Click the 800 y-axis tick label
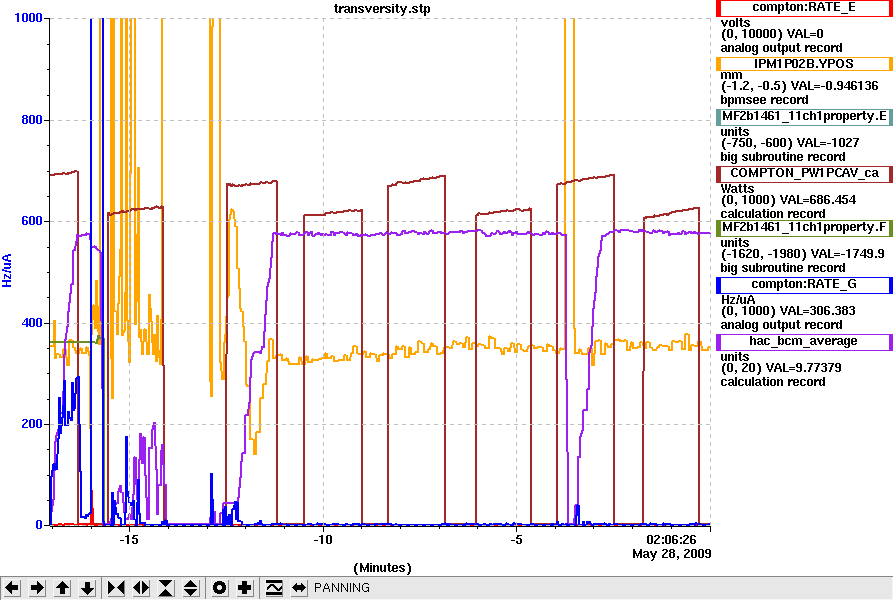893x600 pixels. coord(32,120)
